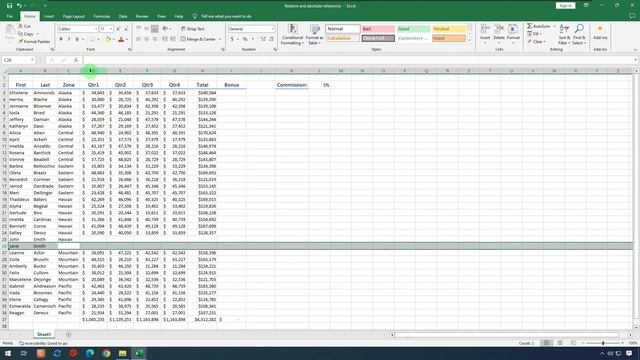Open Chrome from the taskbar
The image size is (640, 360).
[106, 353]
